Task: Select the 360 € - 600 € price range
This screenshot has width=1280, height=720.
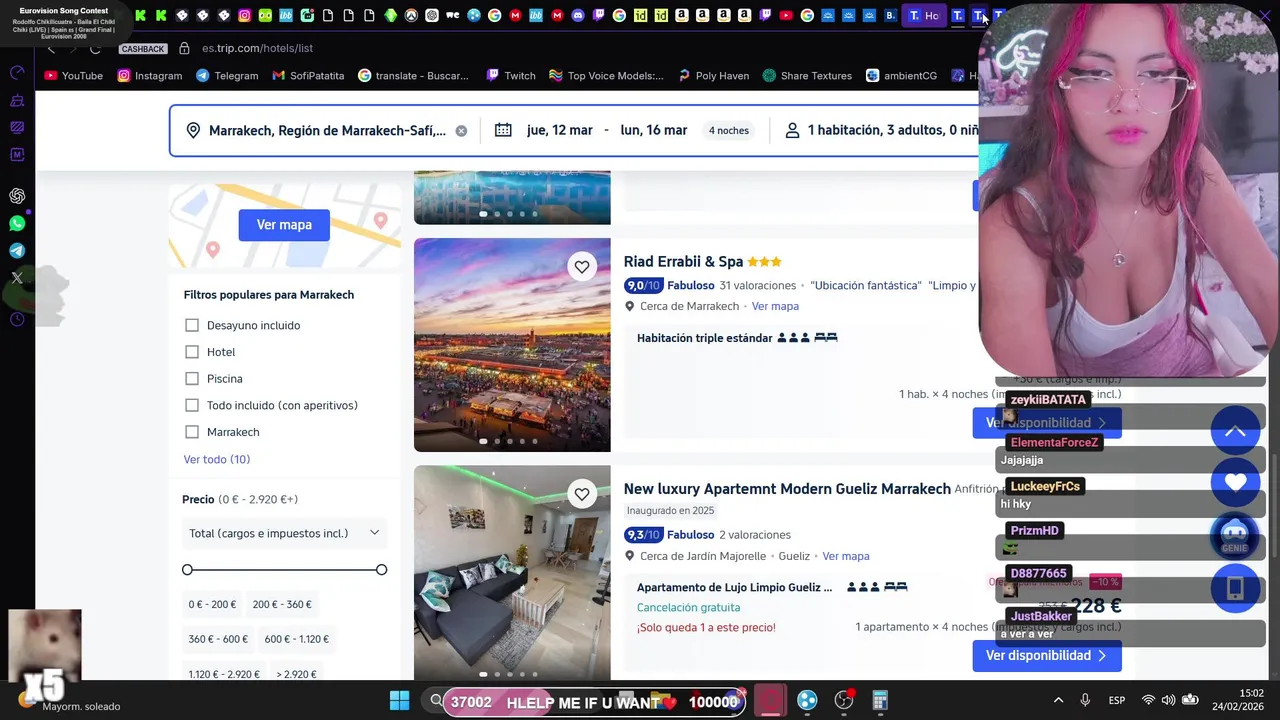Action: coord(218,639)
